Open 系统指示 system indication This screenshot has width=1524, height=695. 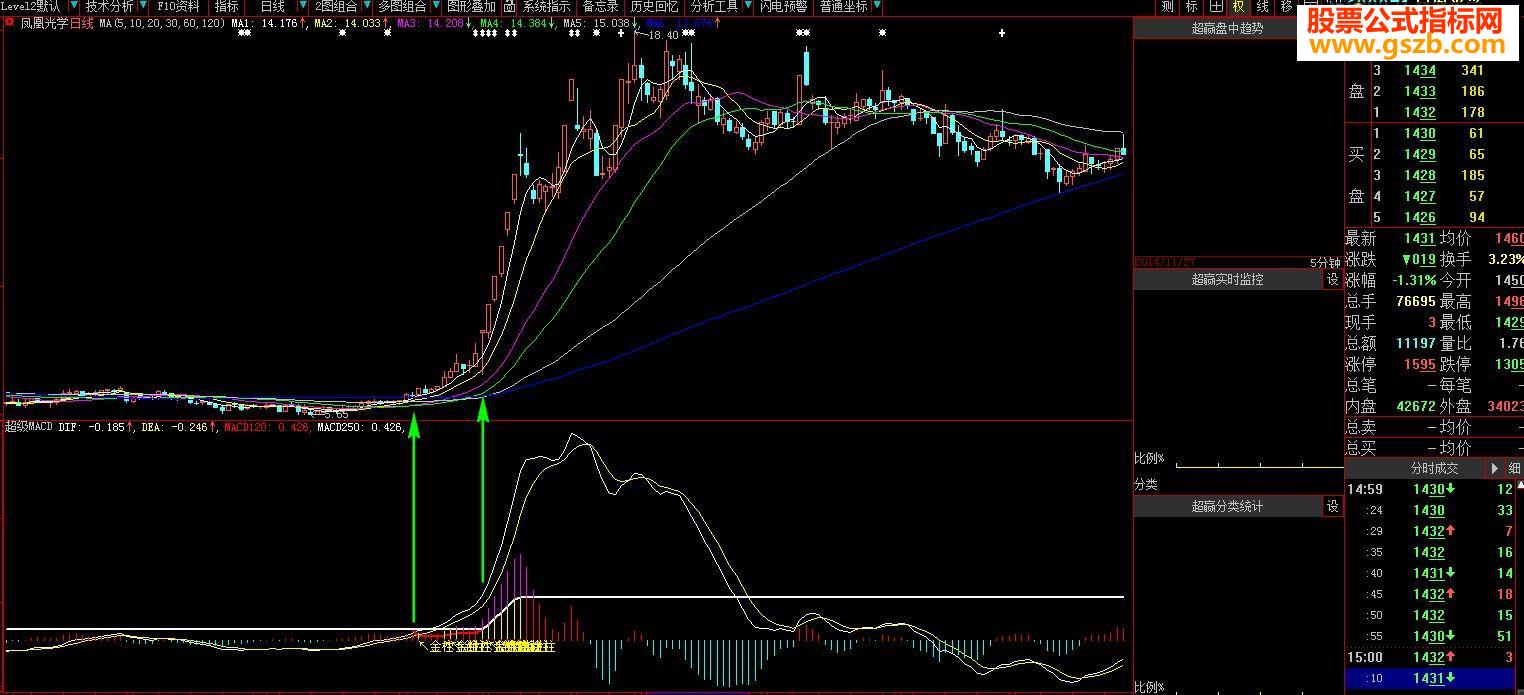point(546,6)
